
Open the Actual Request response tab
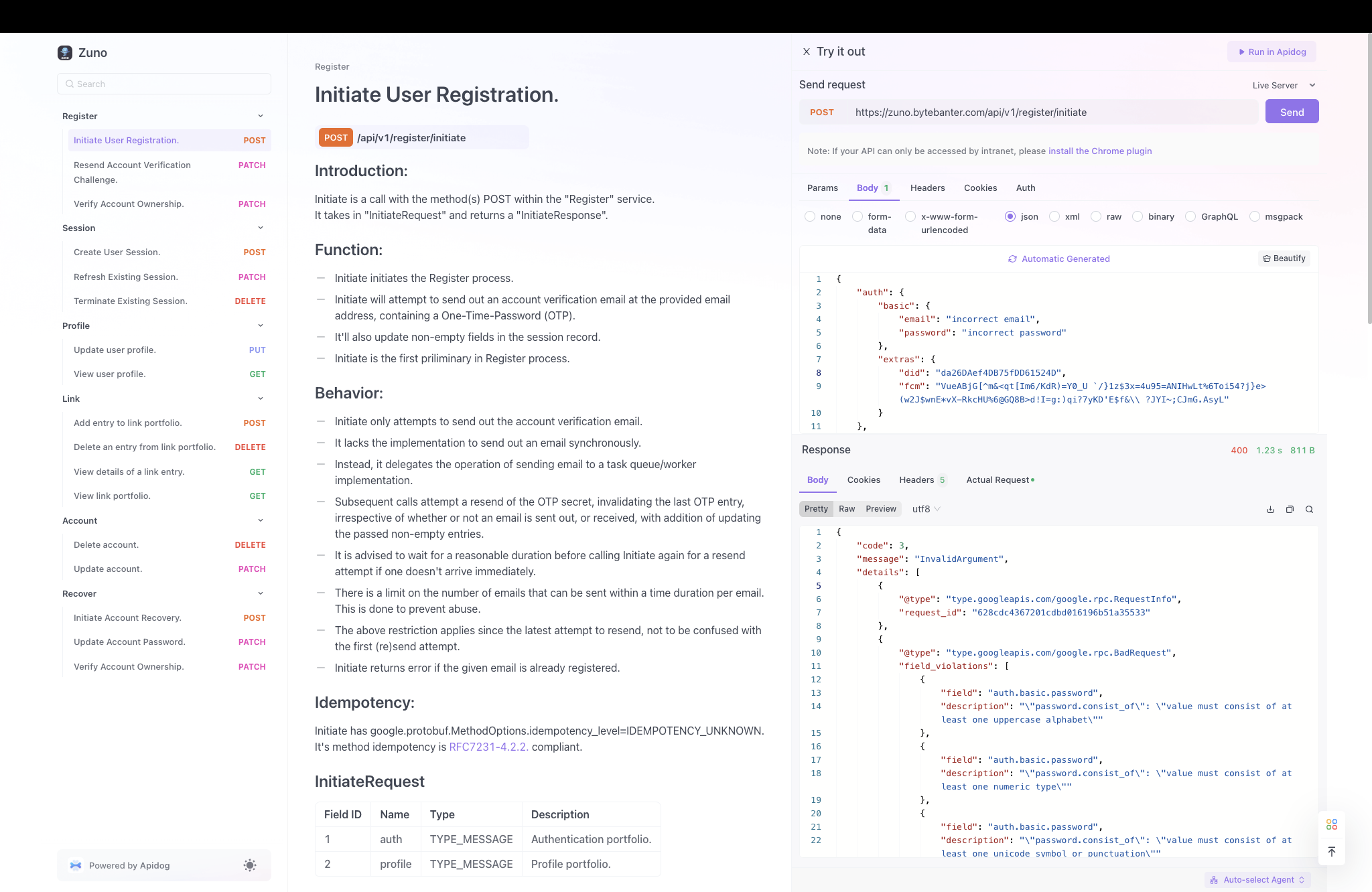[998, 480]
